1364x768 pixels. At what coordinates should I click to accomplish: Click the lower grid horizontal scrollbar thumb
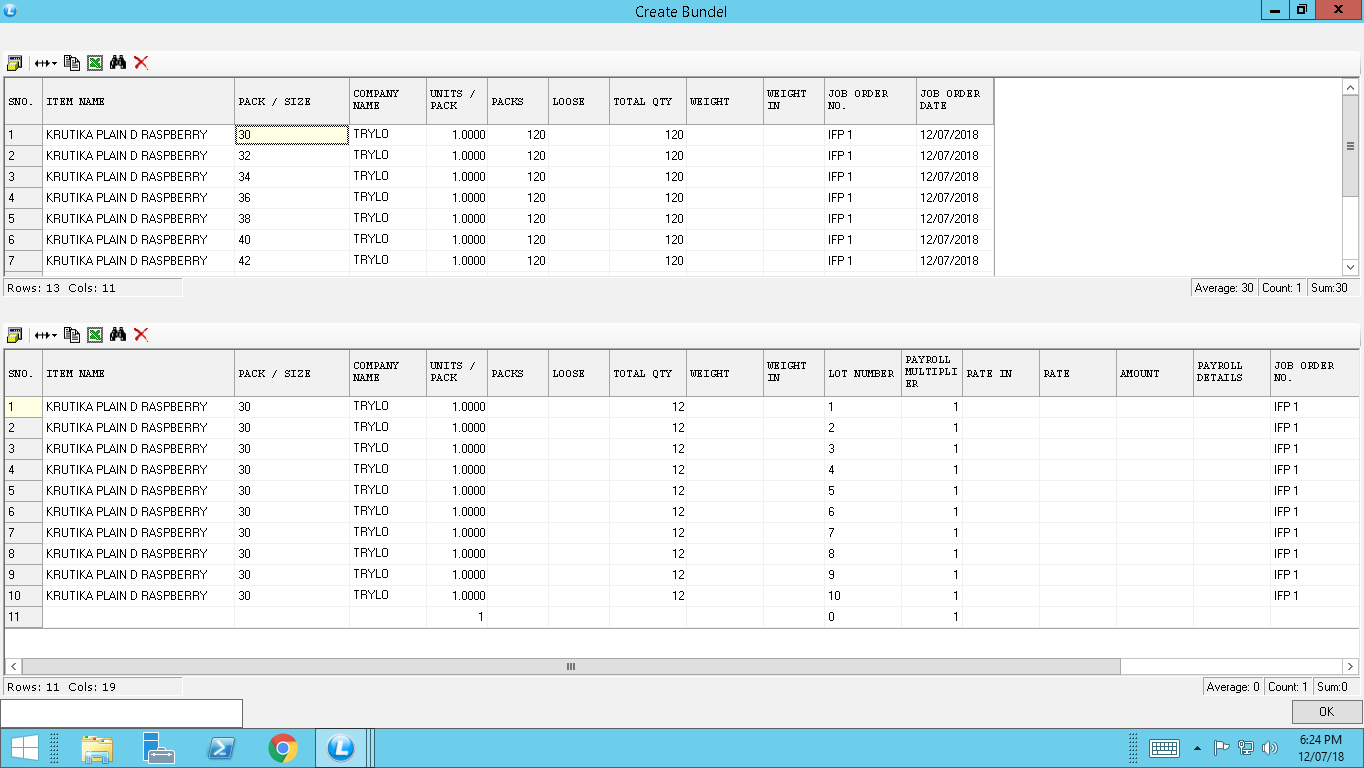point(571,666)
